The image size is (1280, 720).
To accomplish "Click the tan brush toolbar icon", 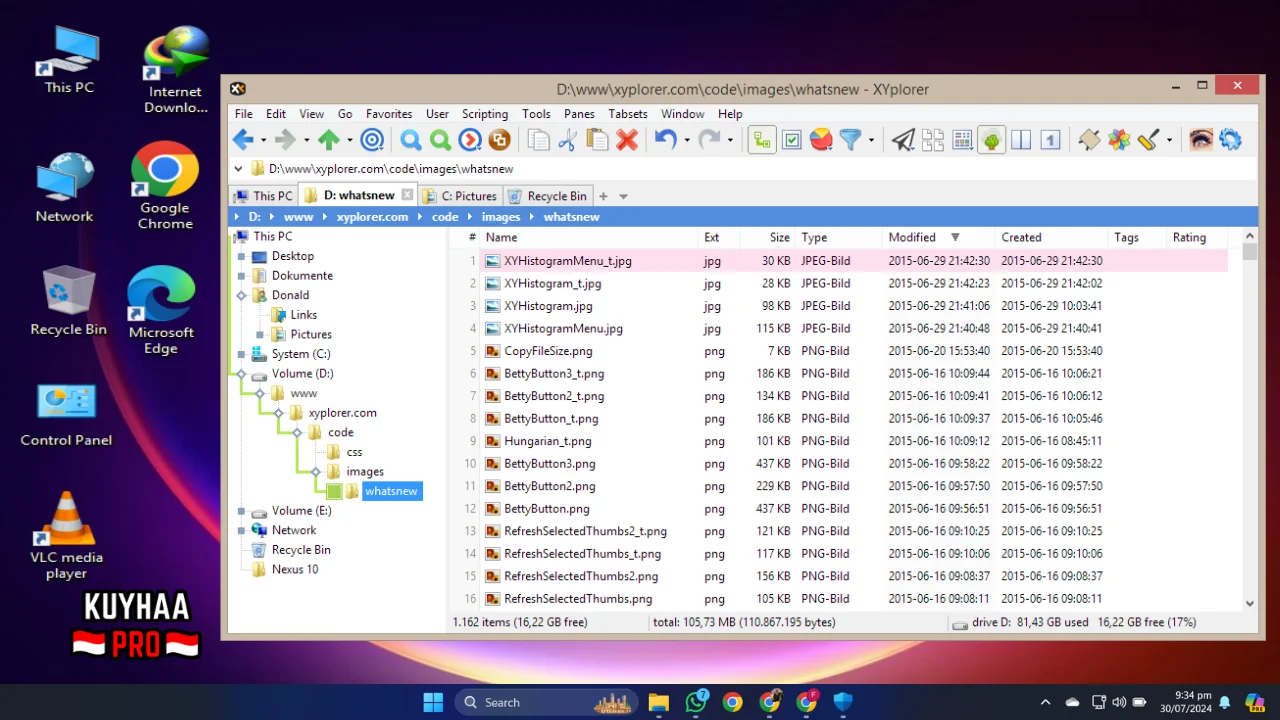I will tap(1089, 140).
